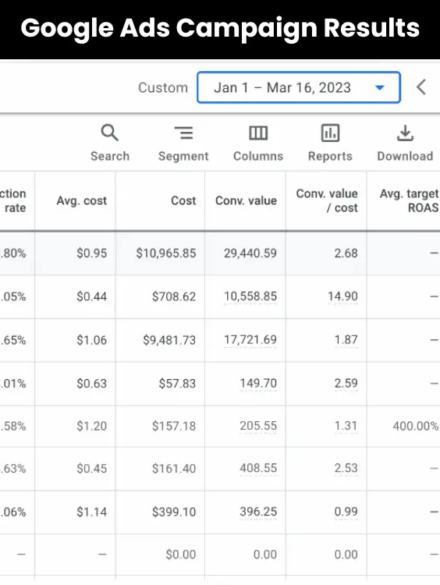
Task: Click the conv. value 205.55
Action: [259, 426]
